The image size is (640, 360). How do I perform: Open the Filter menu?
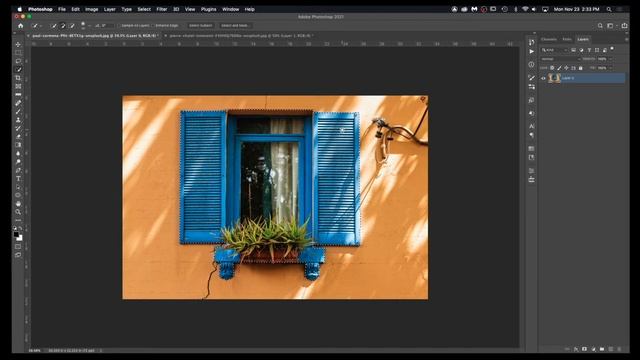(x=162, y=9)
